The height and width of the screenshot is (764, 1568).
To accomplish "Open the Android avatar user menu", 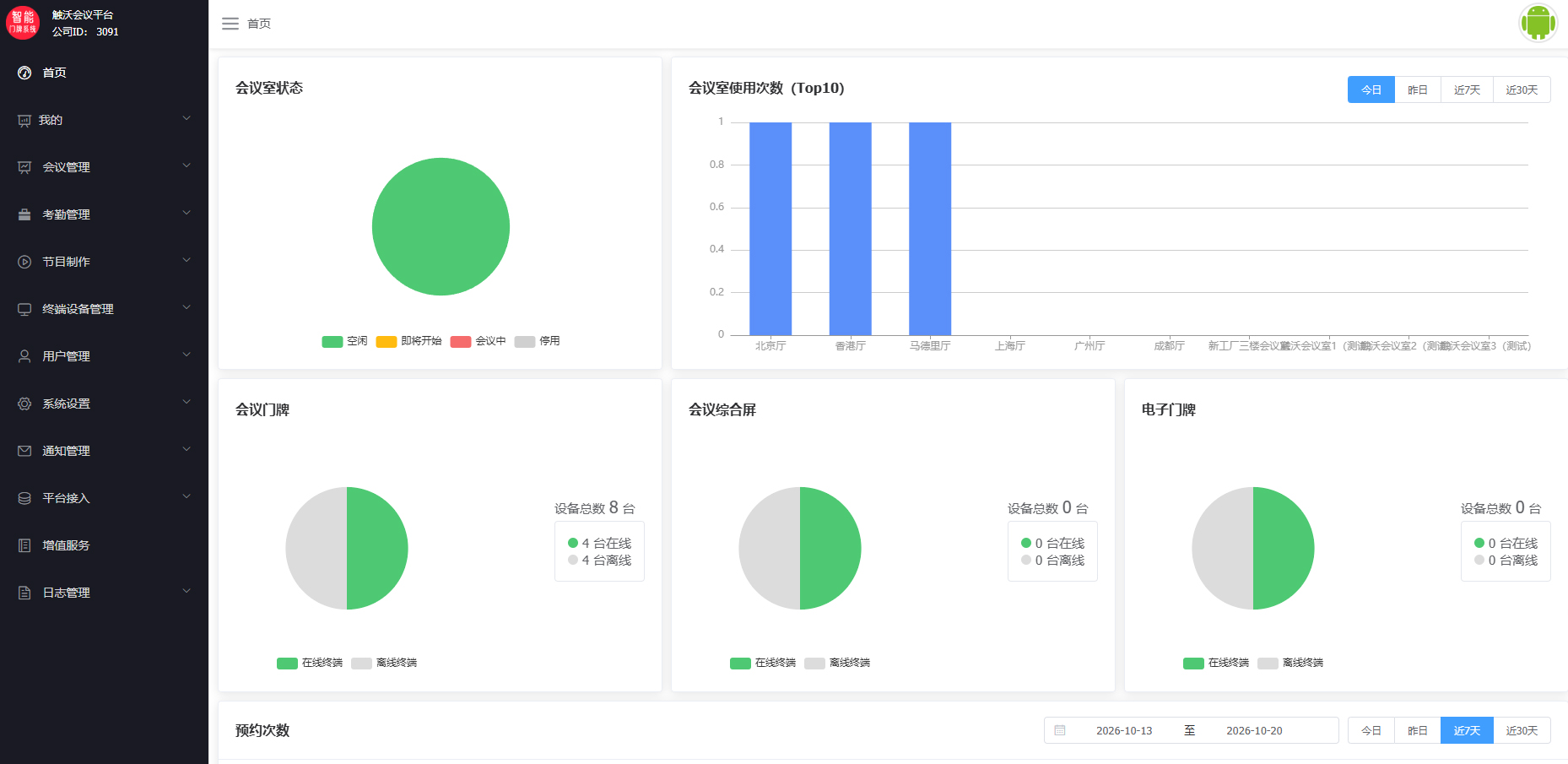I will 1538,23.
